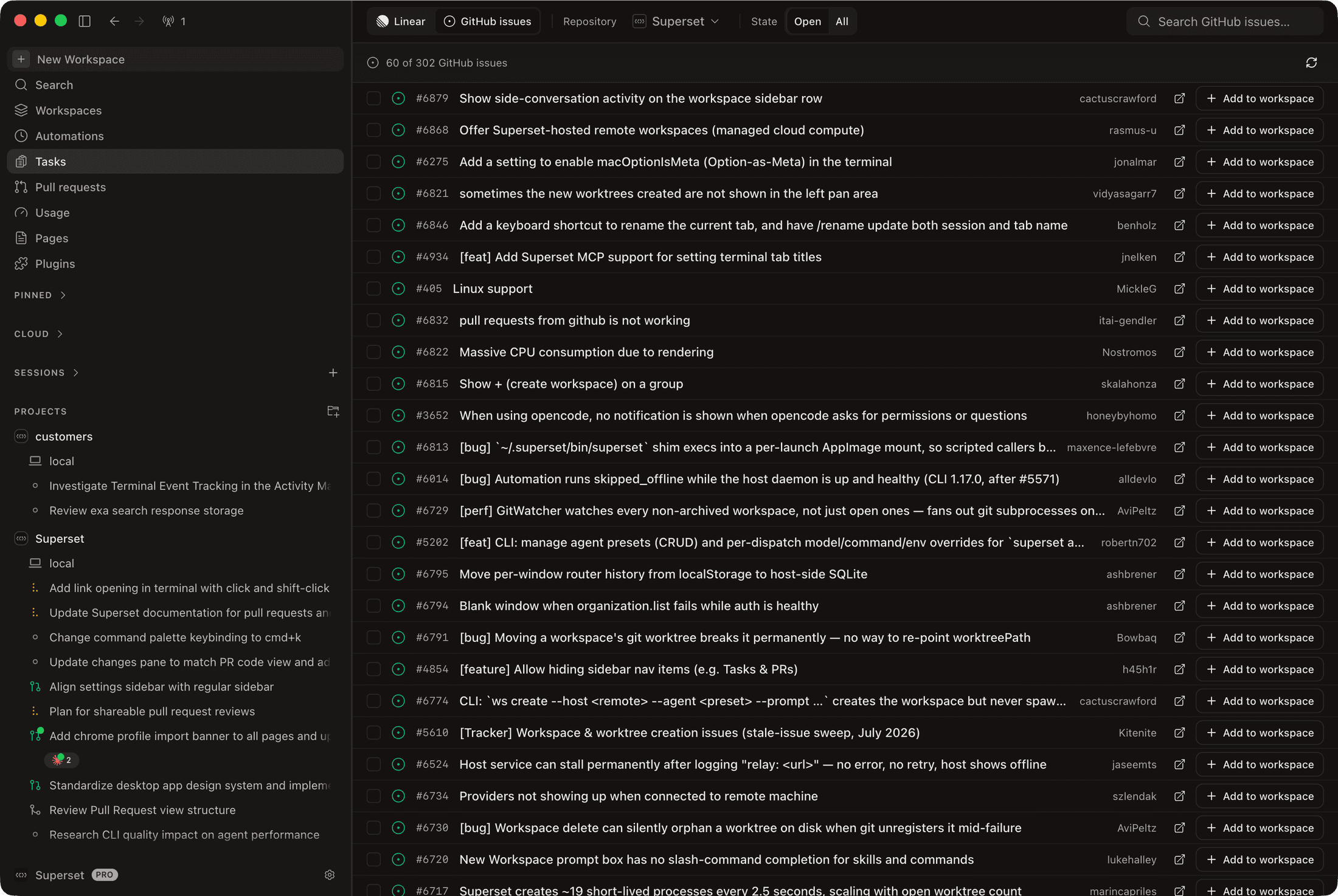Switch to the Linear tab
Viewport: 1338px width, 896px height.
click(x=401, y=21)
